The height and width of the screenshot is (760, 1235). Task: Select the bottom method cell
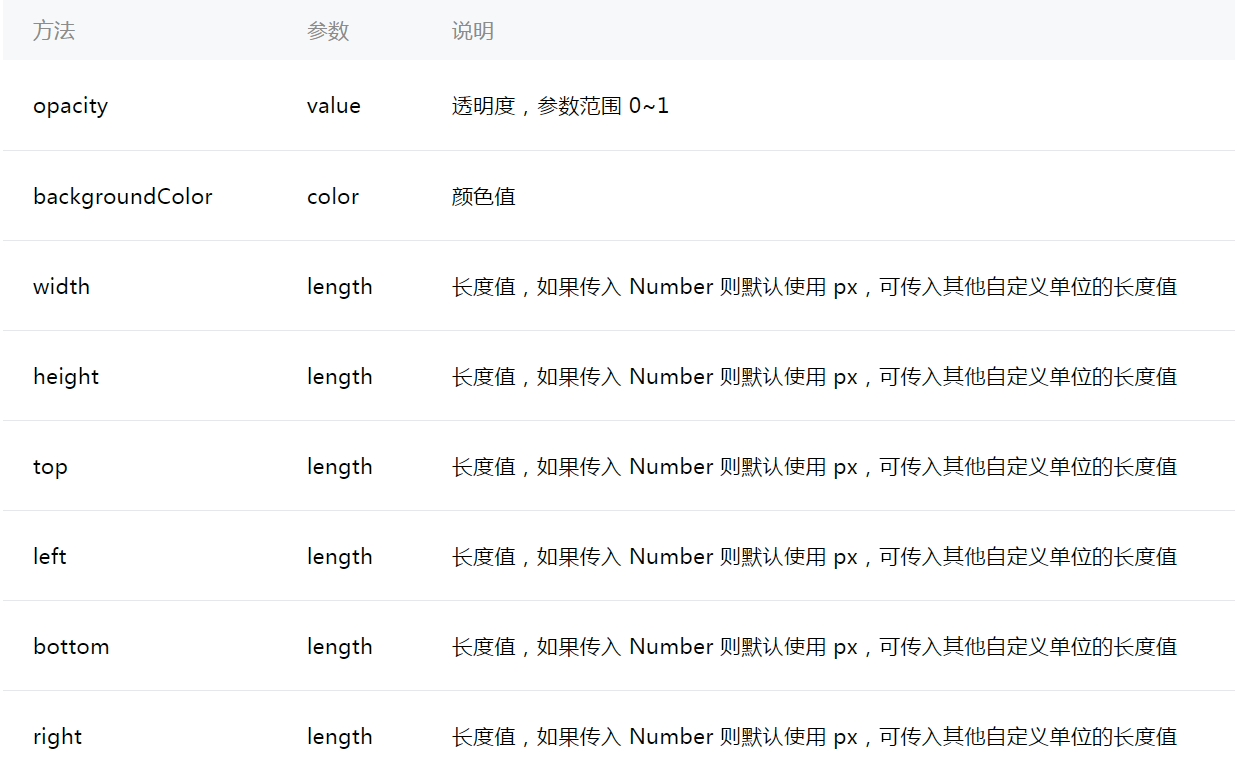pyautogui.click(x=70, y=646)
